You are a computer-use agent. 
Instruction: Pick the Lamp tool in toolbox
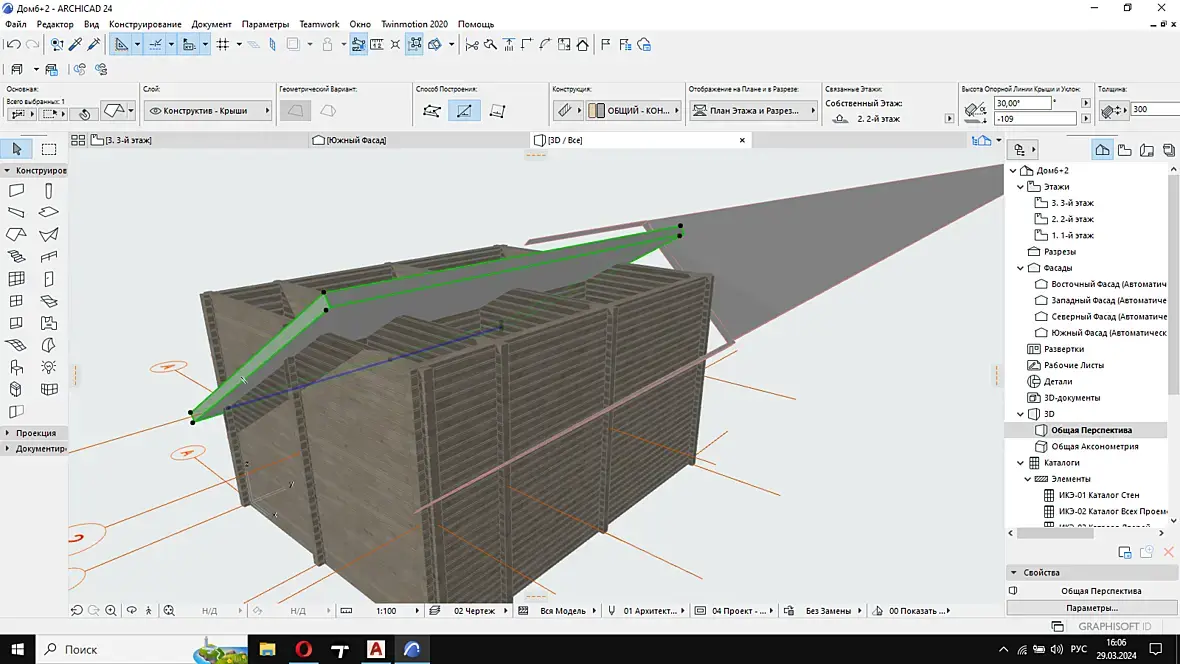click(48, 366)
